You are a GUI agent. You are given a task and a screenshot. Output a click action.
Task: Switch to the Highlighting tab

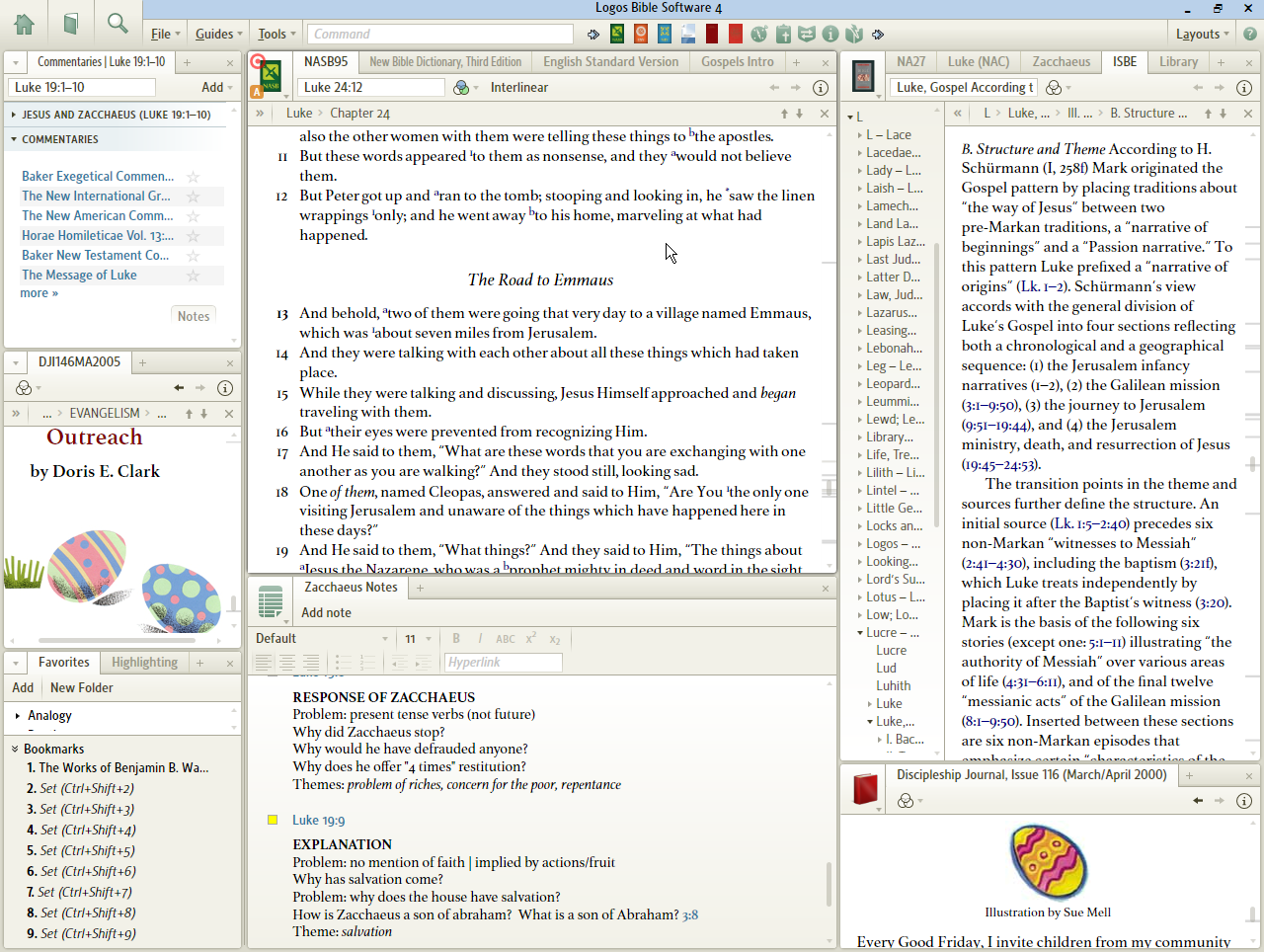tap(144, 663)
